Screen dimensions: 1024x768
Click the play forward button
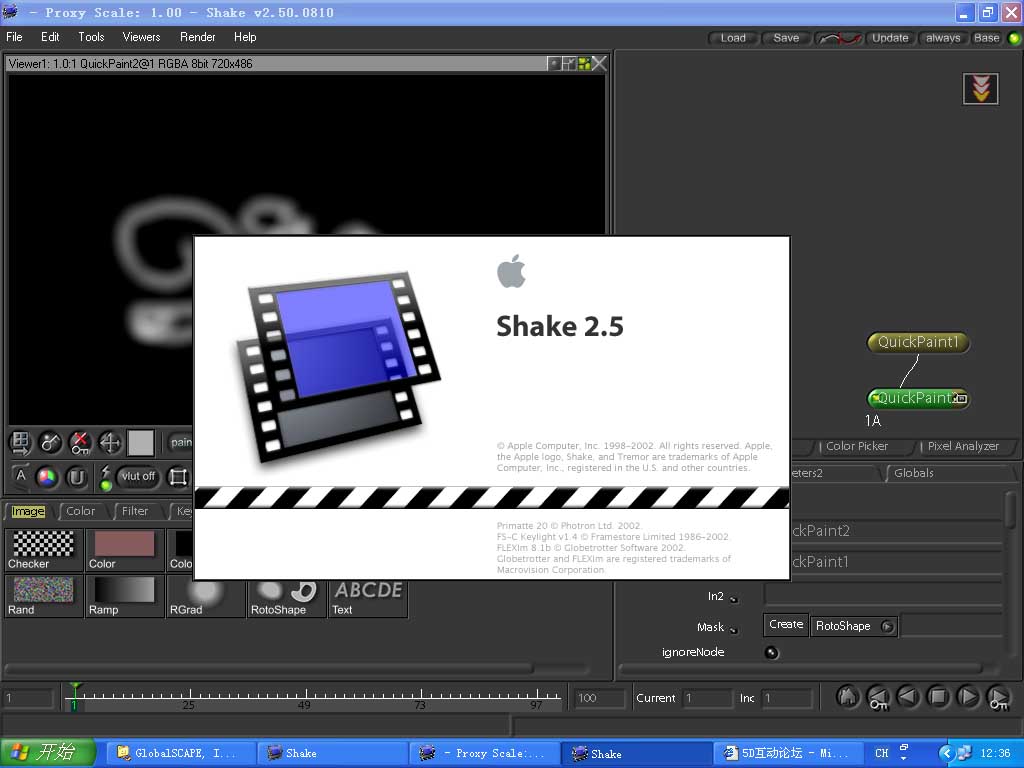click(x=968, y=697)
